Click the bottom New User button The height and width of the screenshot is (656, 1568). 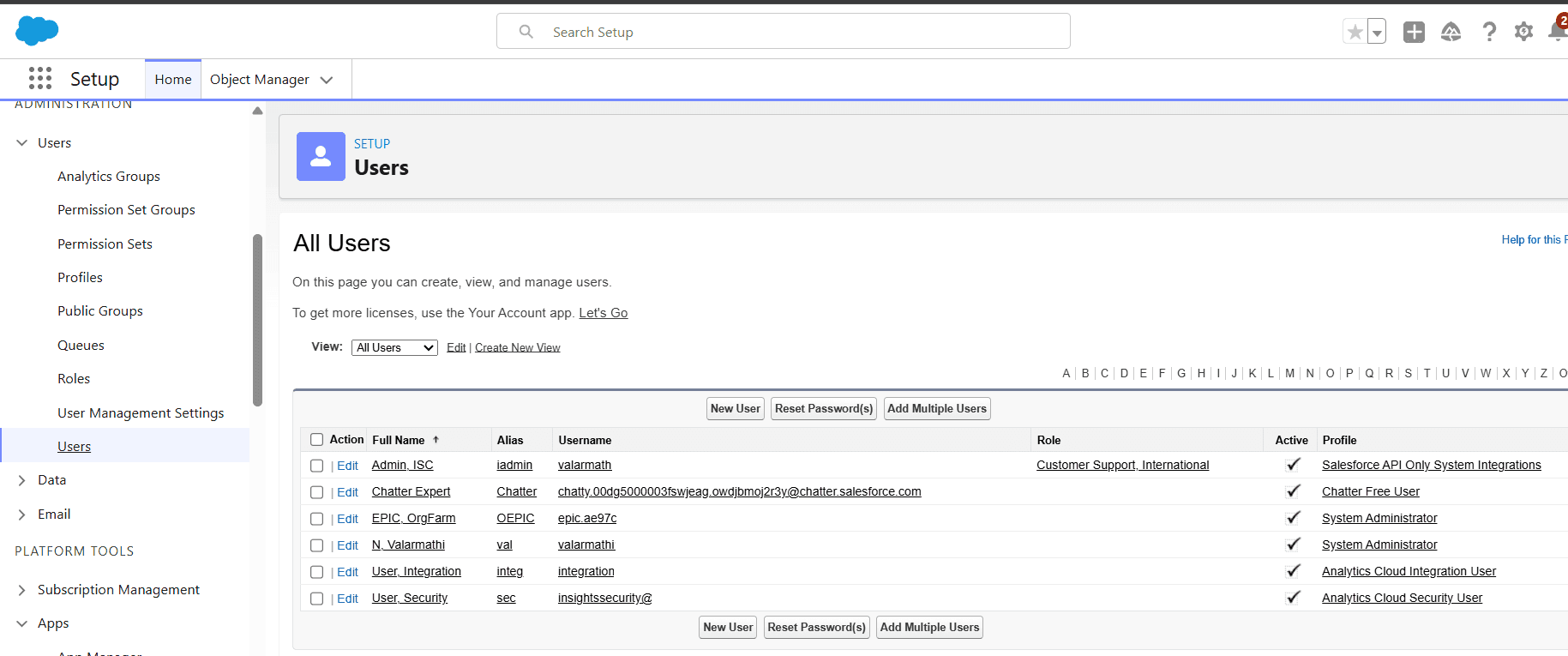coord(728,628)
